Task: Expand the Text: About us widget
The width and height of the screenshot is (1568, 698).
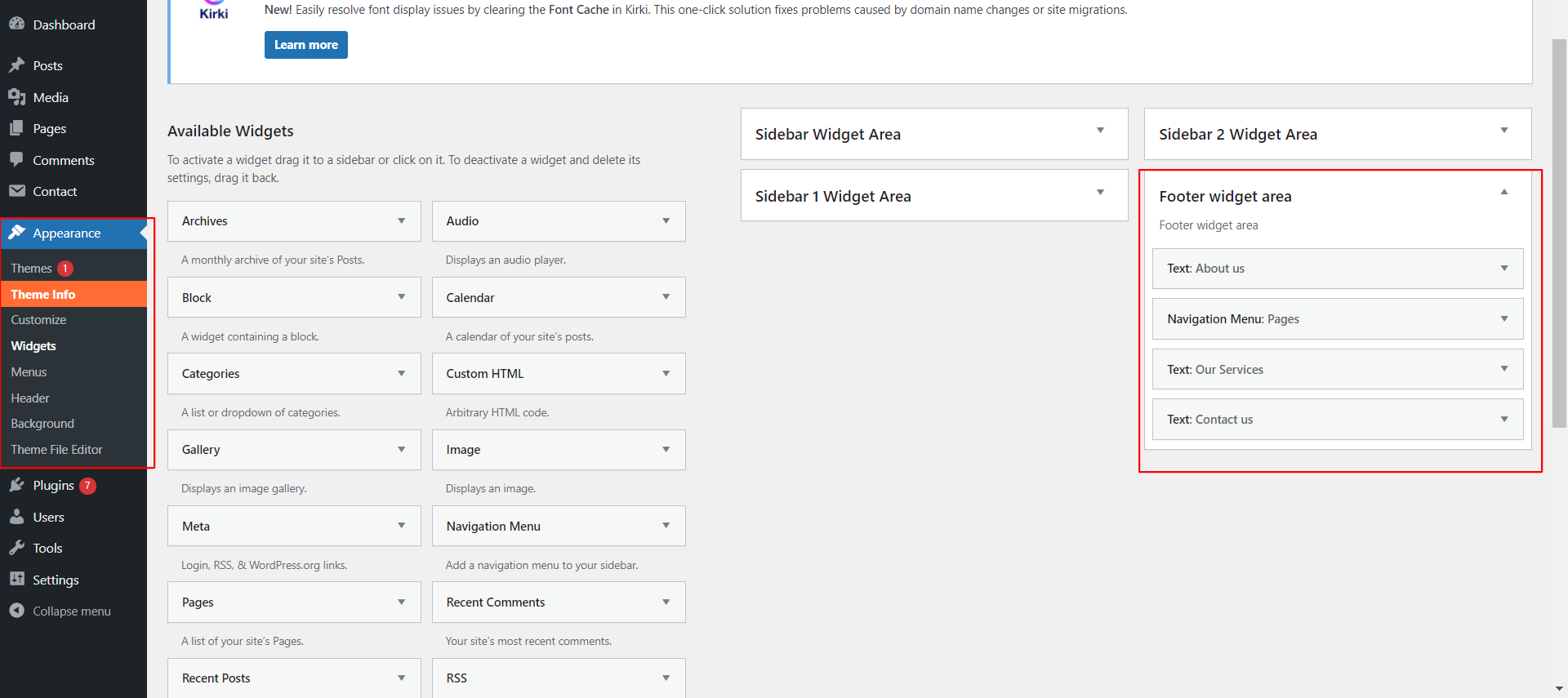Action: 1503,269
